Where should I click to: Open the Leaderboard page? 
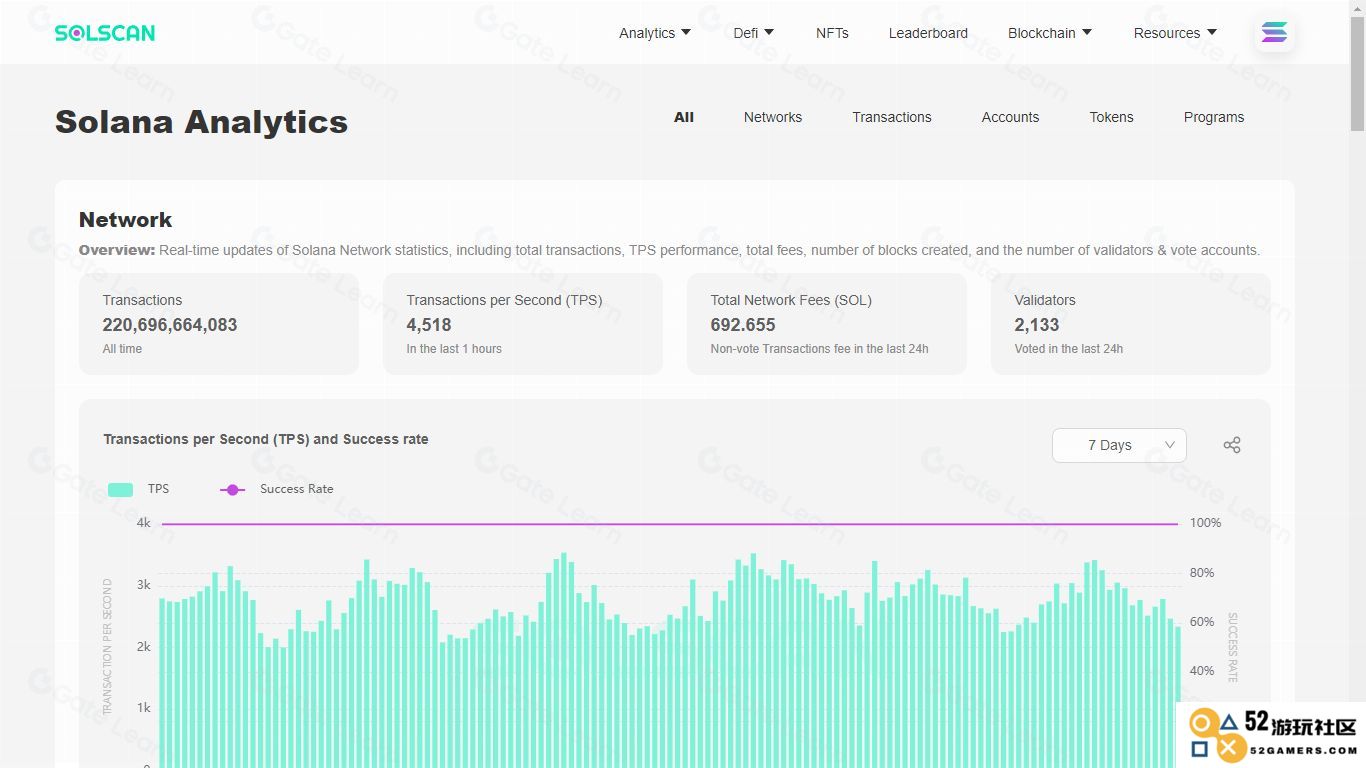[x=928, y=33]
